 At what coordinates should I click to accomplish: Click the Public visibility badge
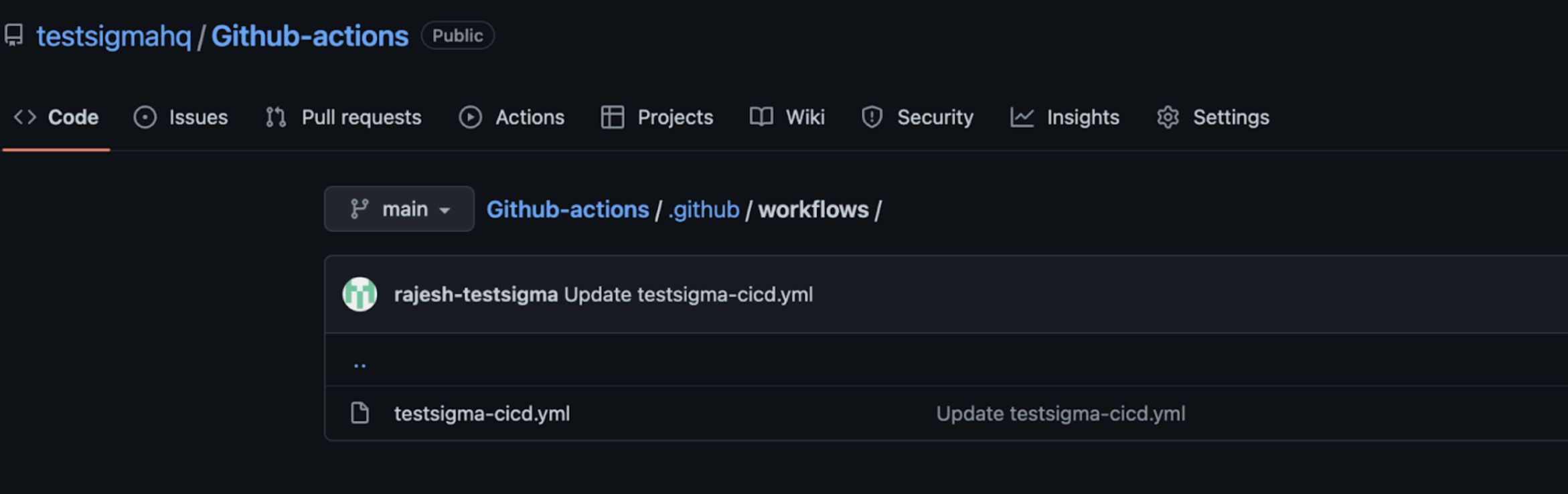point(457,35)
